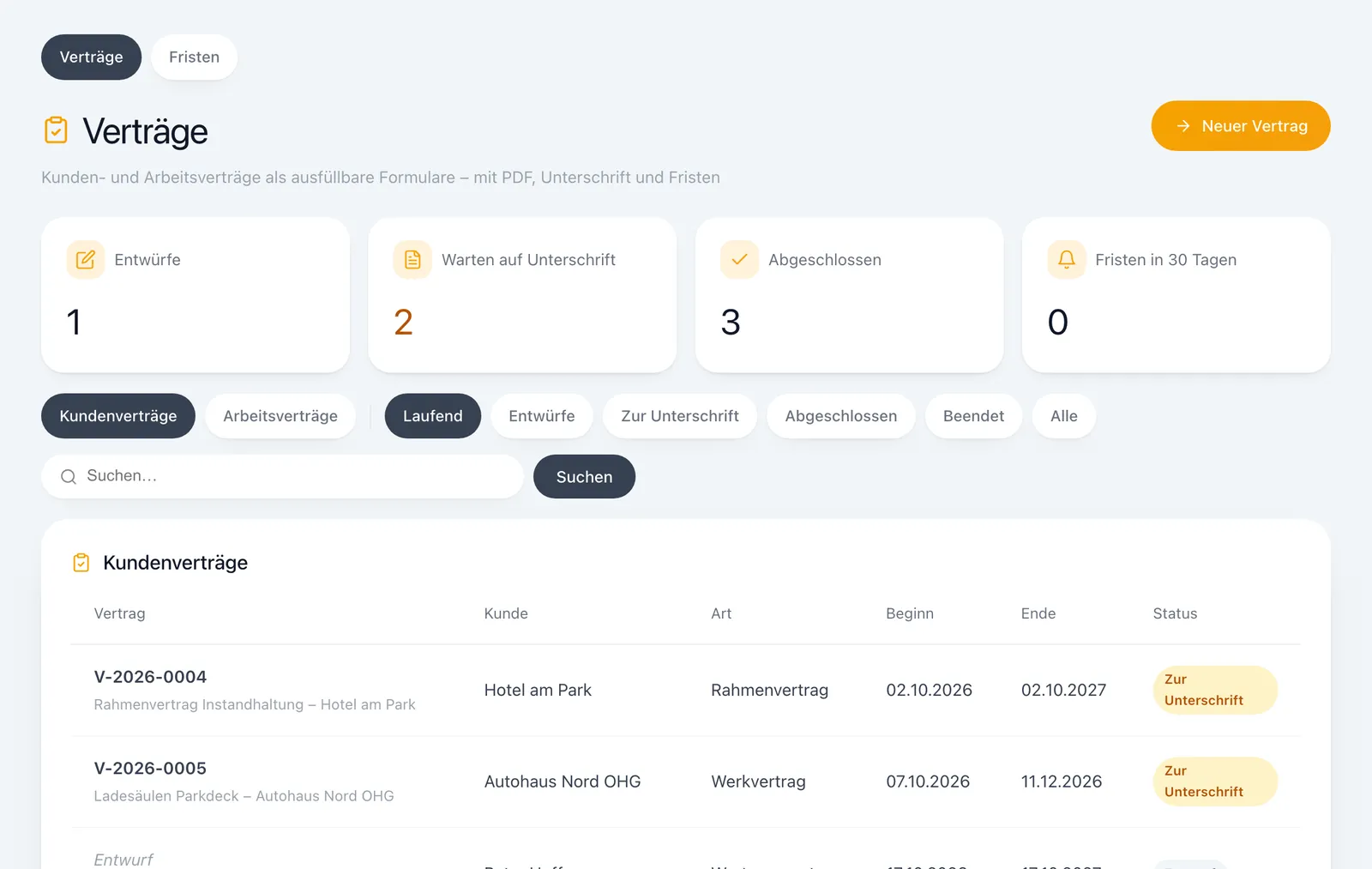Click the Status column header
This screenshot has width=1372, height=869.
pyautogui.click(x=1175, y=613)
